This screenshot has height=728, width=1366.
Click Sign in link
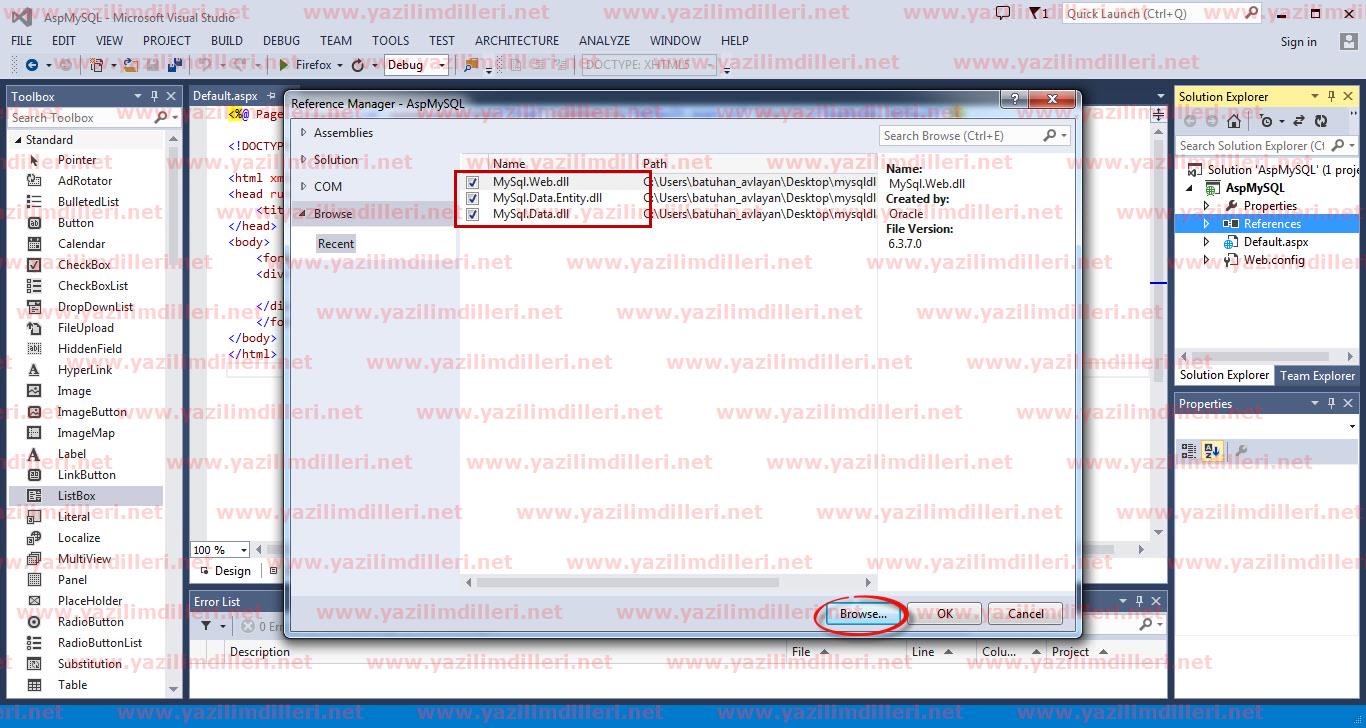click(1298, 42)
